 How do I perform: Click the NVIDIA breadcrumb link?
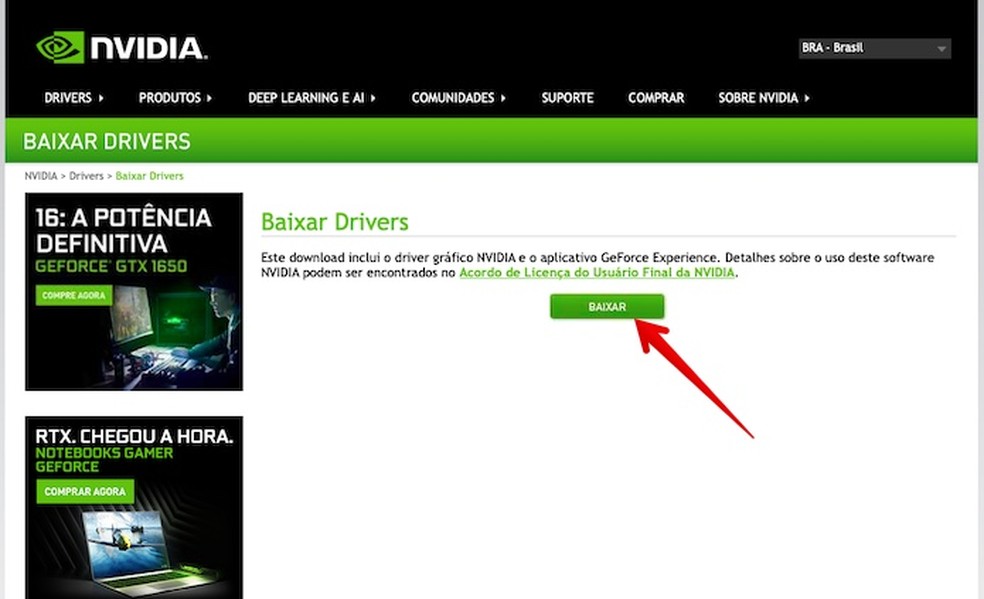pyautogui.click(x=41, y=176)
